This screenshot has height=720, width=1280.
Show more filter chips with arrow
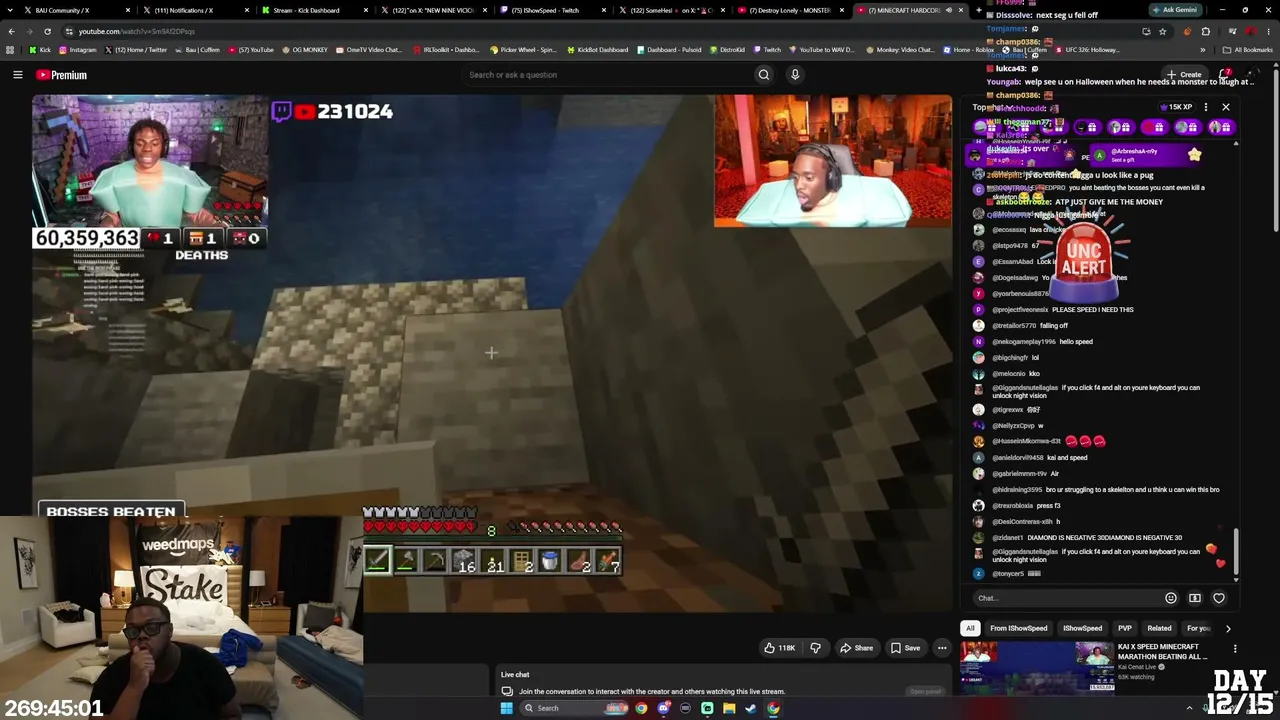[x=1228, y=628]
